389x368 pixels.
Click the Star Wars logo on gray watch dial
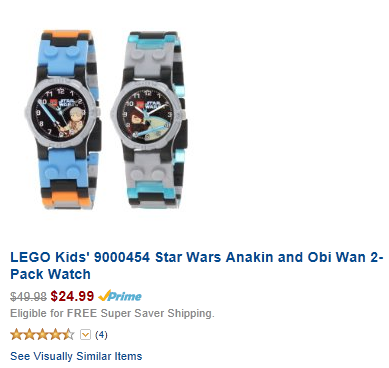154,103
